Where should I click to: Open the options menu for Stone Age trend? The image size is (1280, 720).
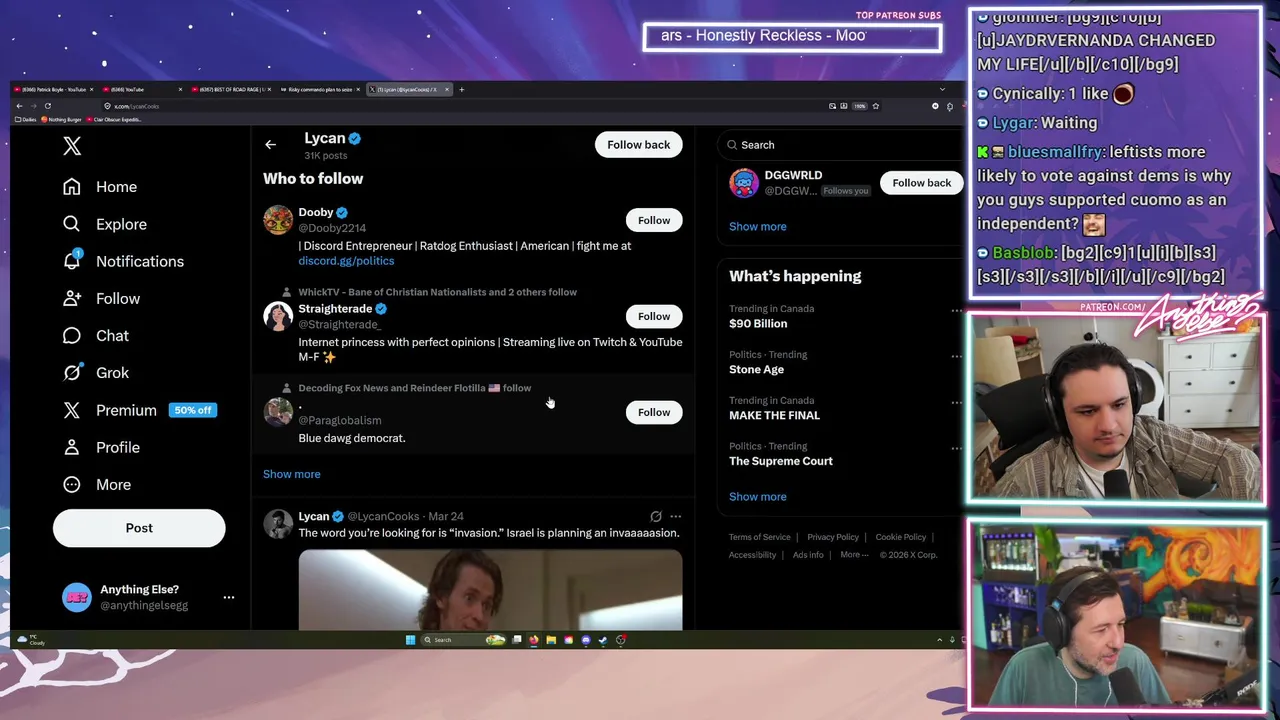click(x=956, y=356)
